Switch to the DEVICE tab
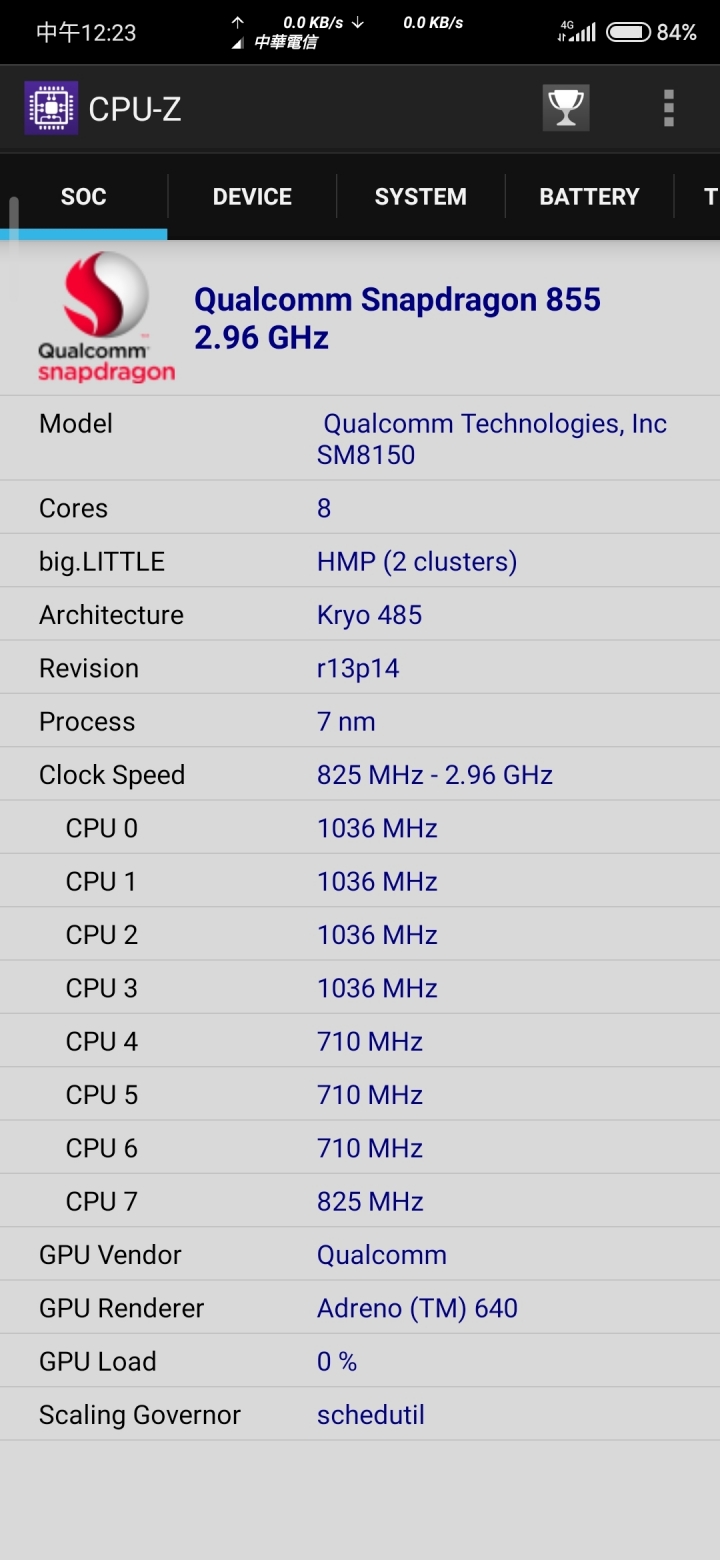This screenshot has width=720, height=1560. pyautogui.click(x=252, y=196)
